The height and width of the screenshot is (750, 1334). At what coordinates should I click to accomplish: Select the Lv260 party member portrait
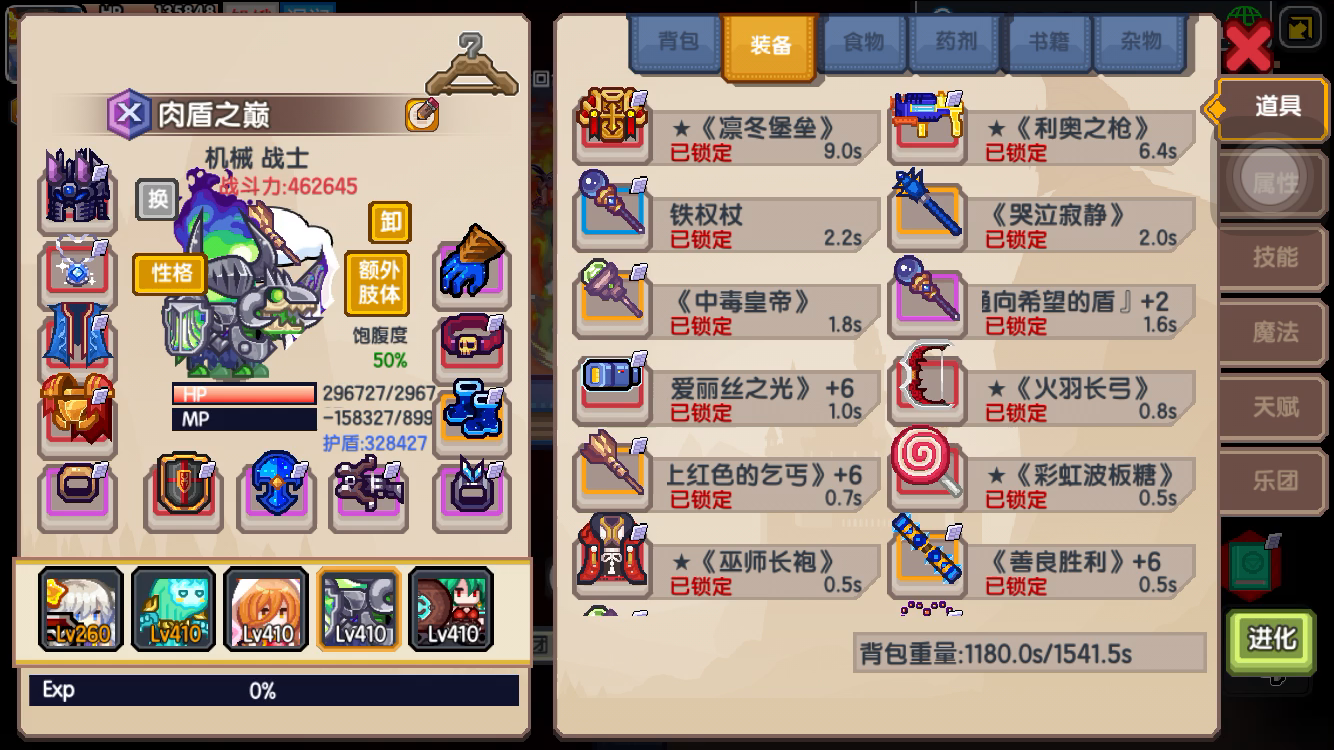click(80, 608)
